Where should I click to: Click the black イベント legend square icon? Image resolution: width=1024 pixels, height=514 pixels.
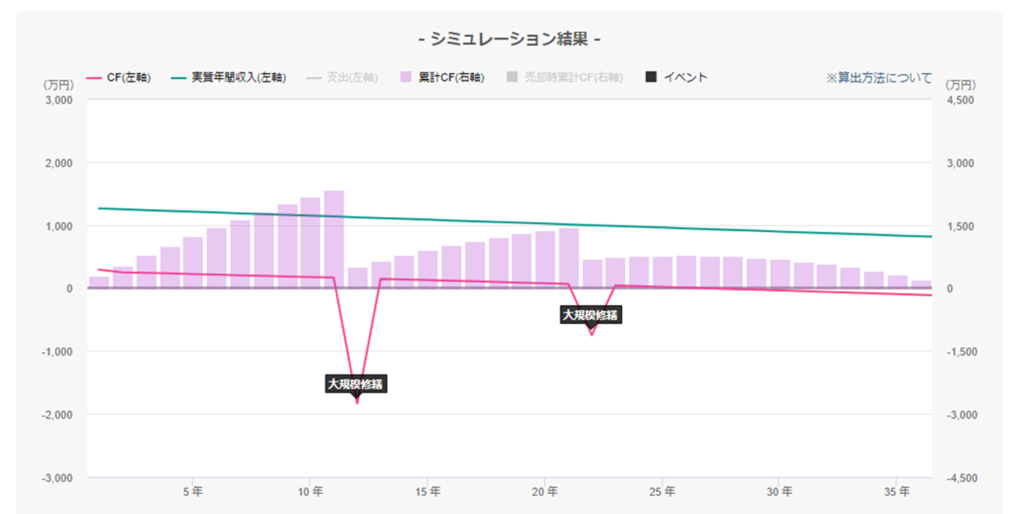point(651,78)
